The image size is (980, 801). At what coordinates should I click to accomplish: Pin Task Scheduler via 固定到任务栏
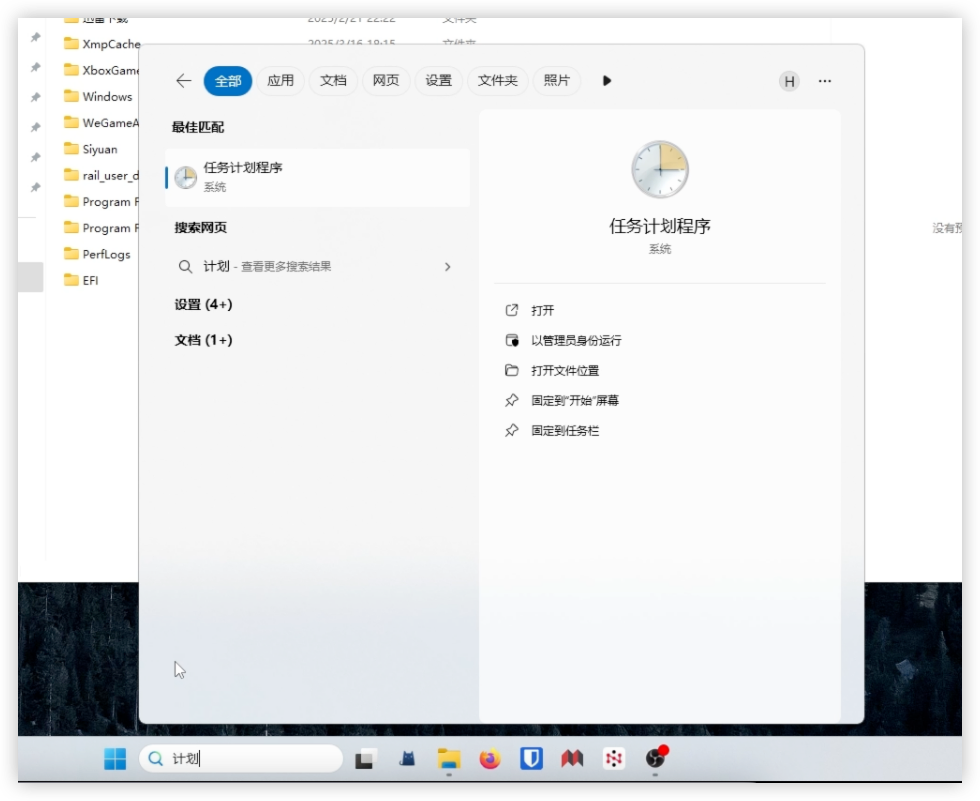click(565, 431)
